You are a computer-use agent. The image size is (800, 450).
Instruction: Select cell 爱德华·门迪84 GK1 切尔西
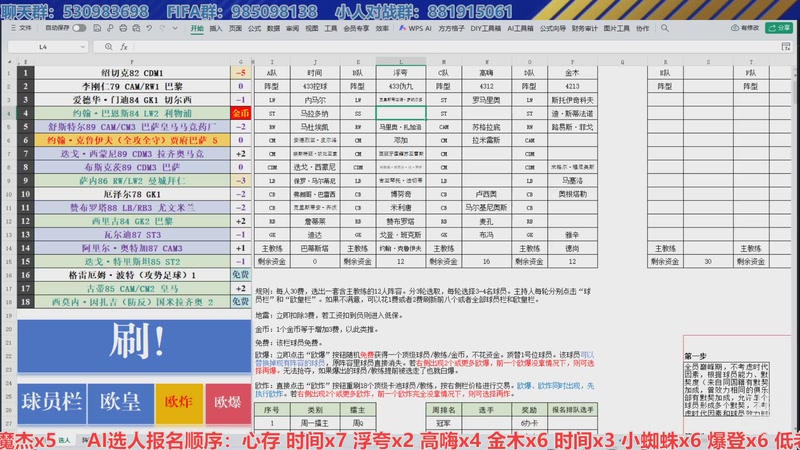[x=132, y=100]
